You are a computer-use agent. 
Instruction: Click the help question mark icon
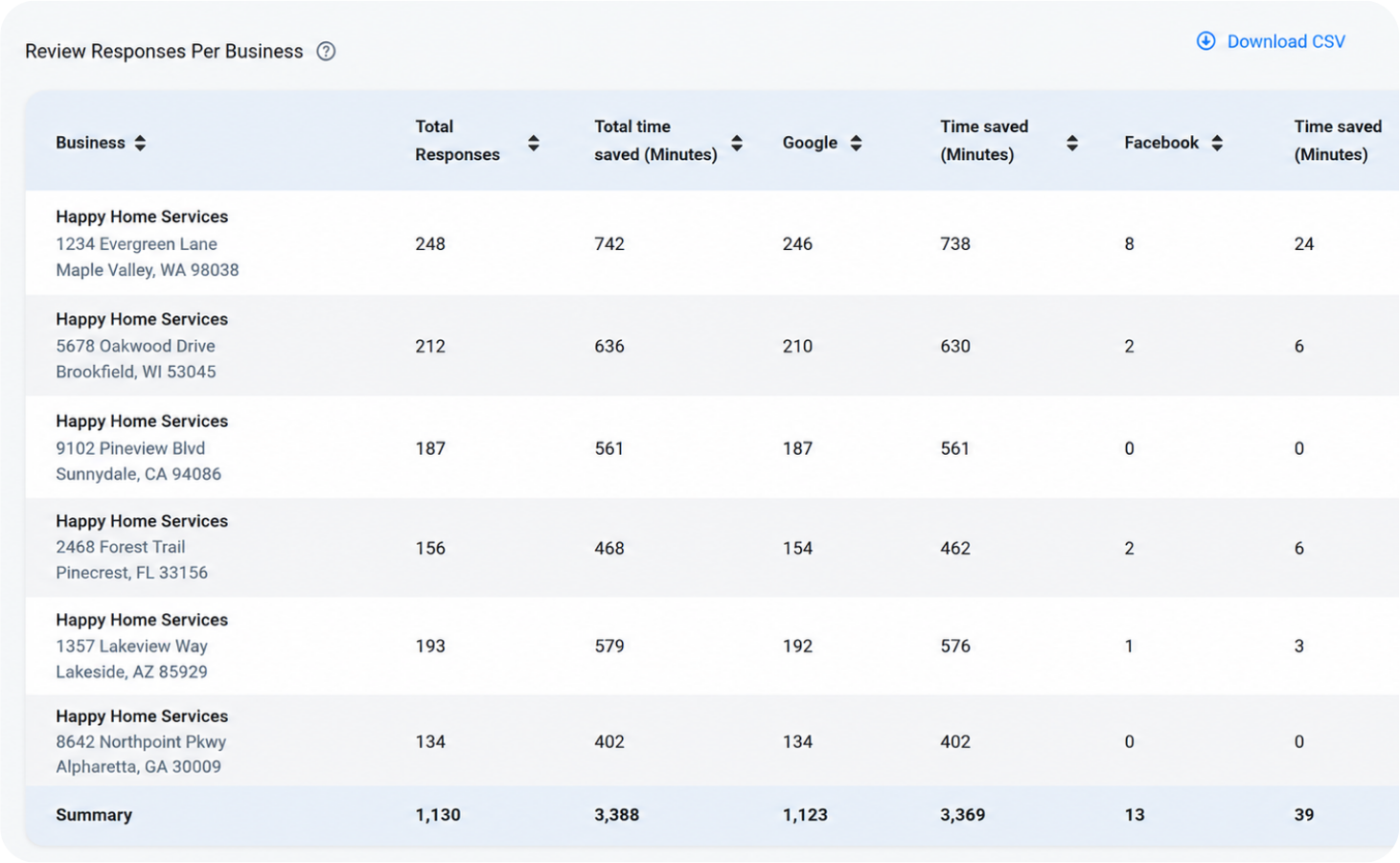[x=326, y=52]
